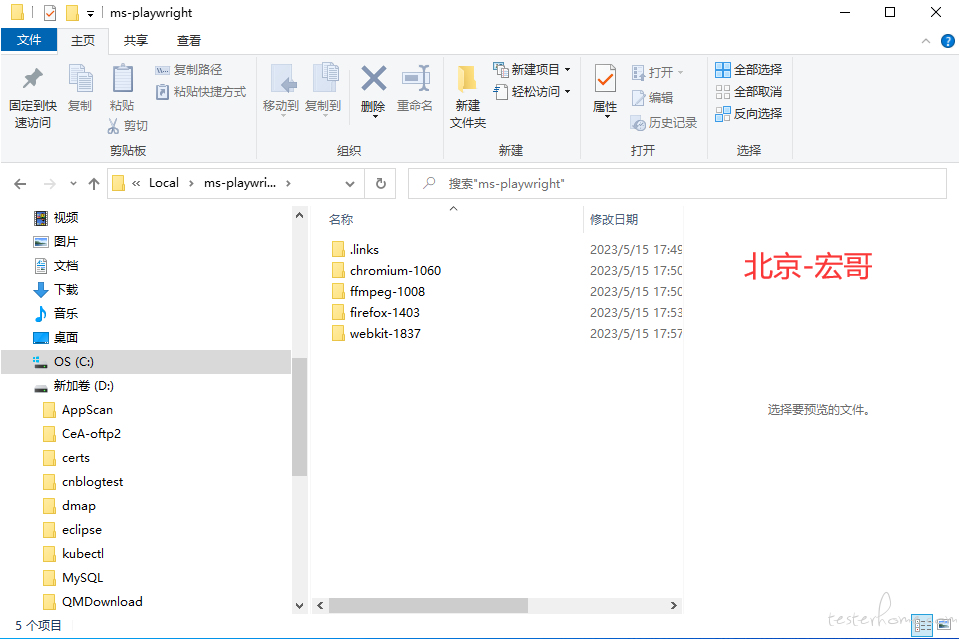Screen dimensions: 959x639
Task: Click the navigation pane scroll down arrow
Action: (300, 606)
